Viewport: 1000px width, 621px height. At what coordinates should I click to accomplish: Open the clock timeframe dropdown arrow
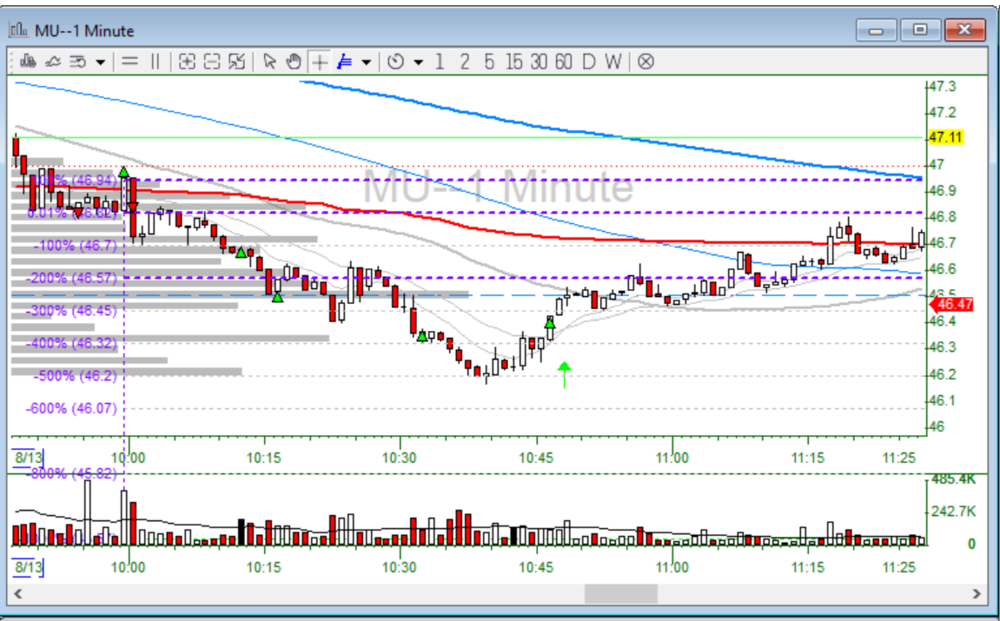418,62
